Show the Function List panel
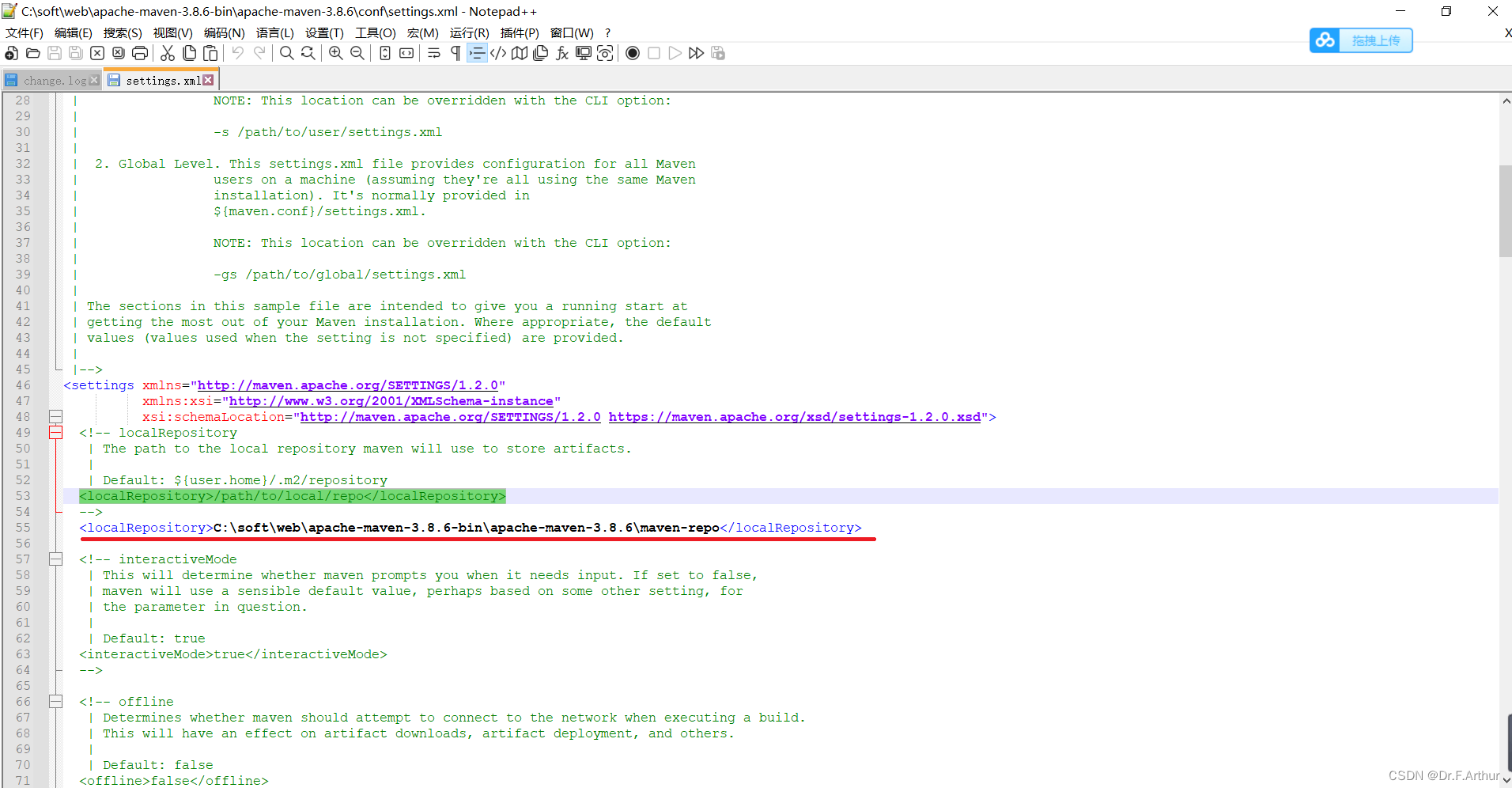The height and width of the screenshot is (788, 1512). (x=562, y=53)
